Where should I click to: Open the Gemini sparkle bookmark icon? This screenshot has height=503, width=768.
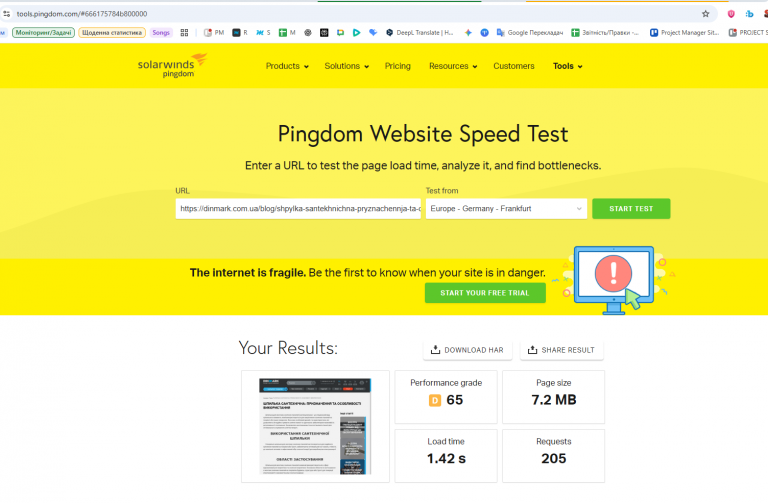tap(468, 32)
